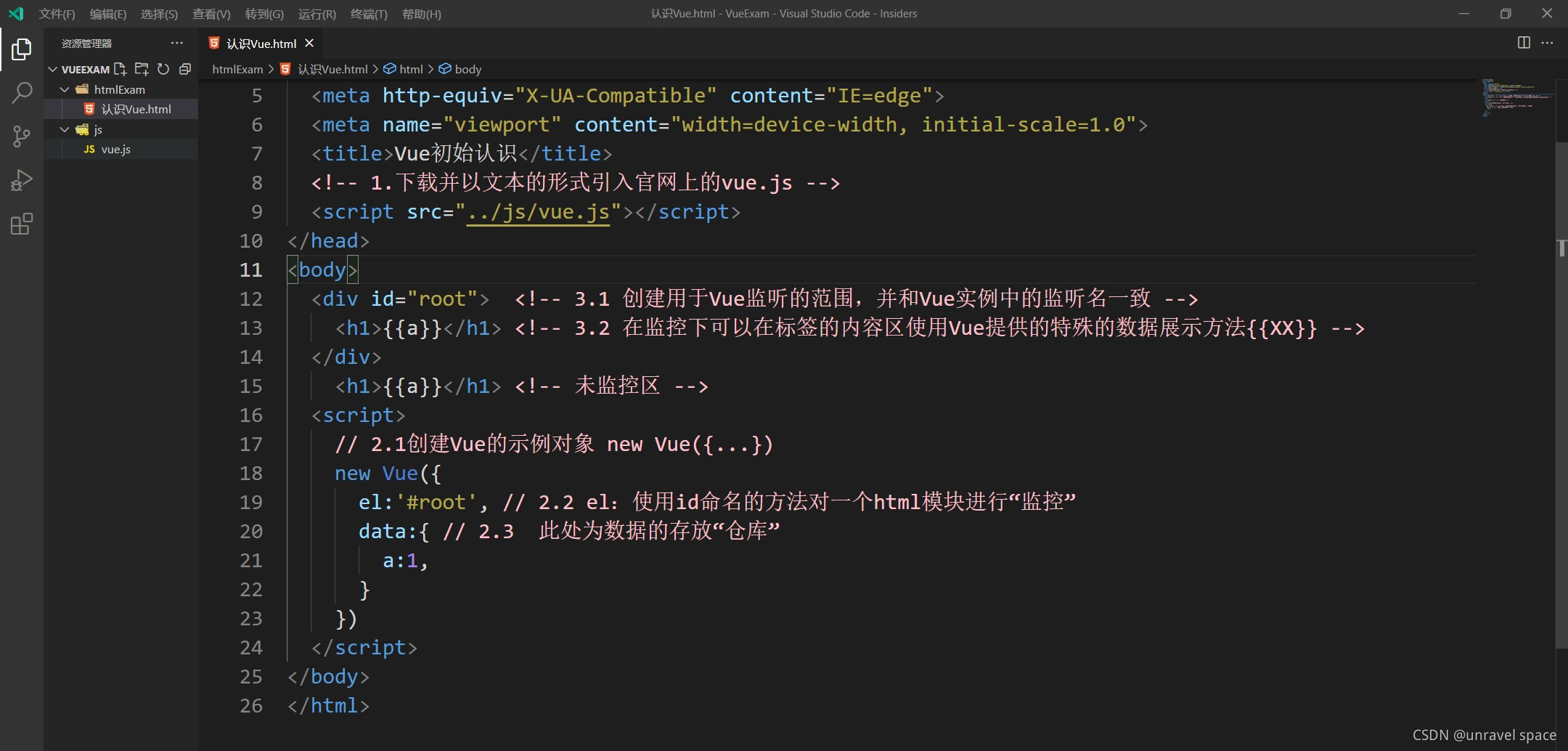Open the 终端(T) menu
The height and width of the screenshot is (751, 1568).
(x=369, y=14)
